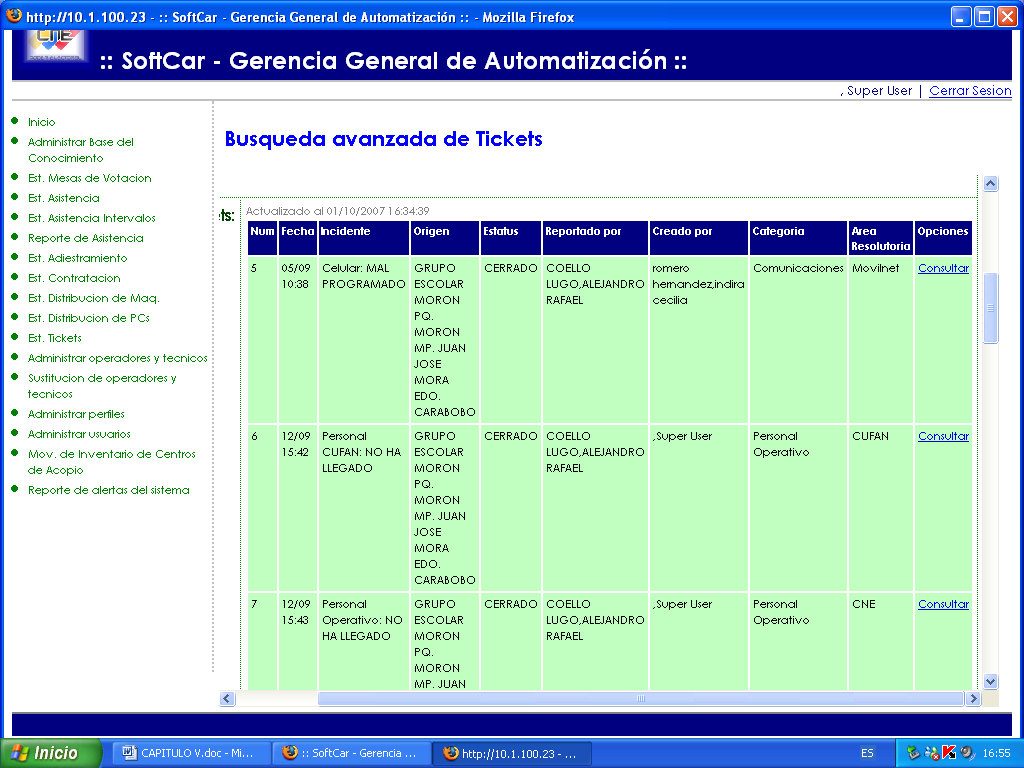Open the Inicio sidebar link
The width and height of the screenshot is (1024, 768).
point(42,122)
